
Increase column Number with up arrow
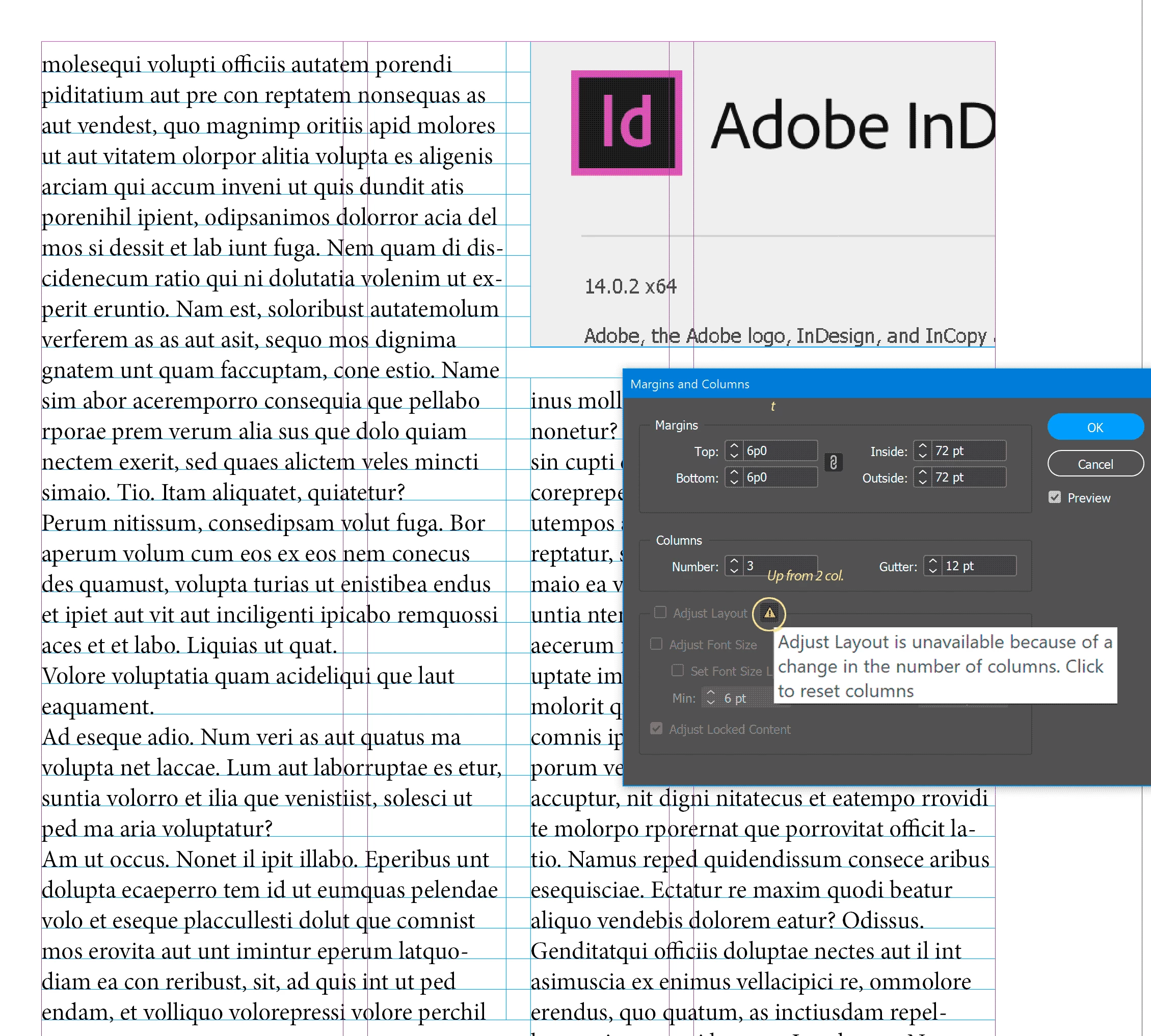(734, 561)
